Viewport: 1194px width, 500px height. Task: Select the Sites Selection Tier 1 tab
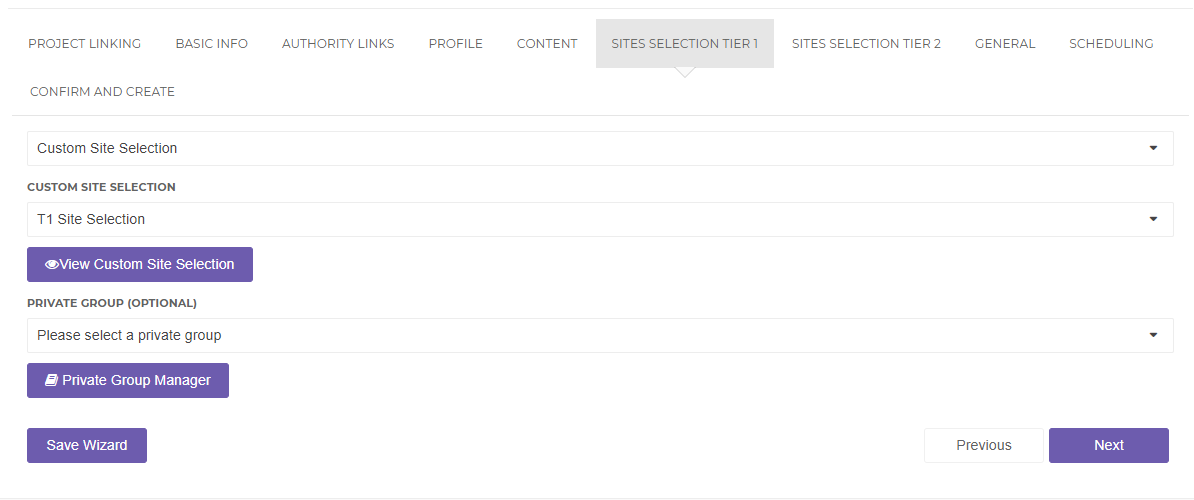685,44
